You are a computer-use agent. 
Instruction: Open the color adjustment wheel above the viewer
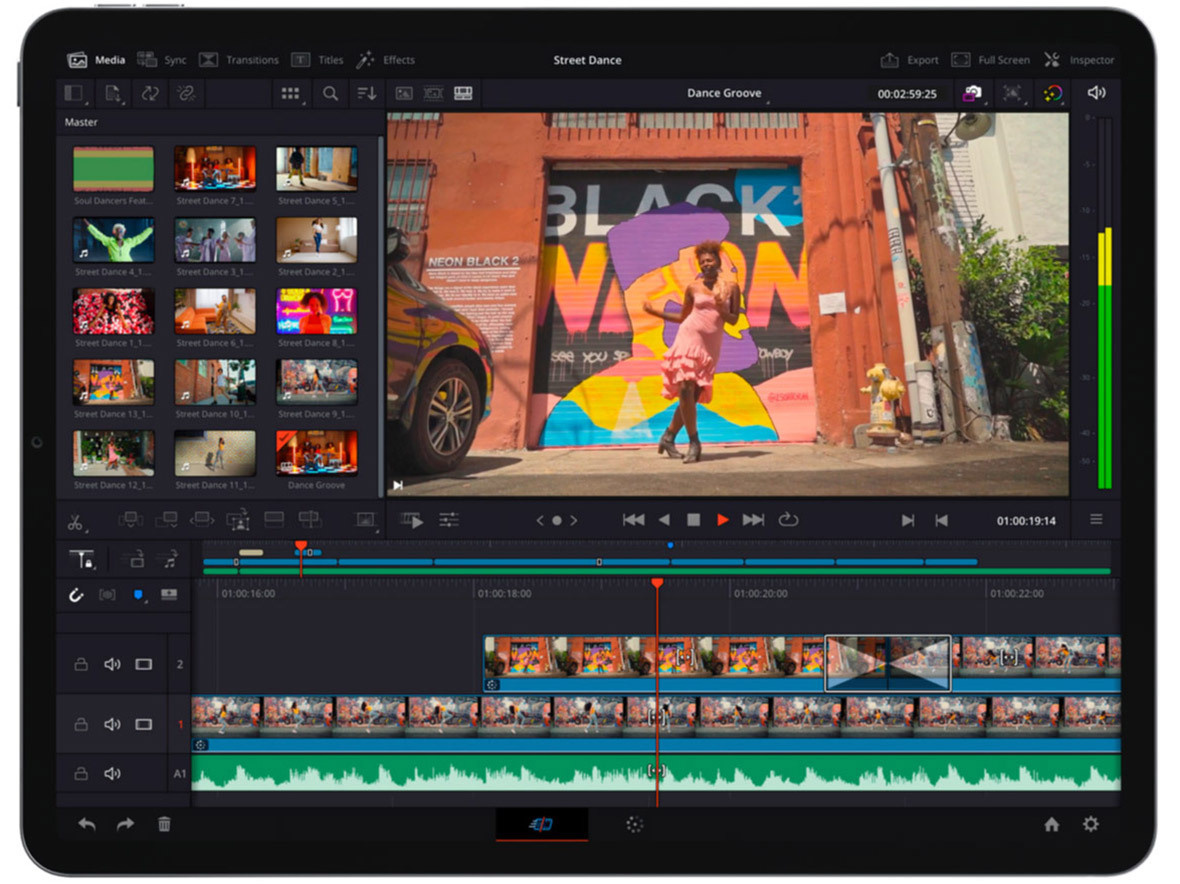click(x=1052, y=92)
